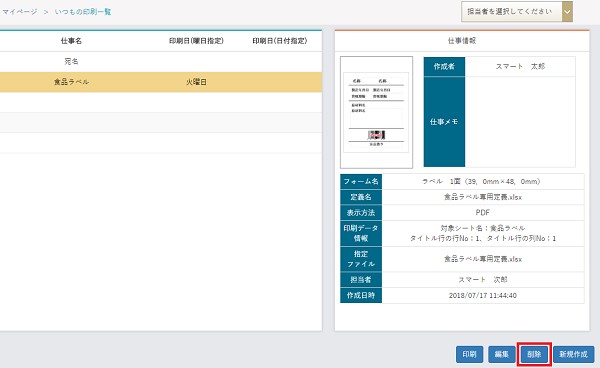Click the 作成者 label cell
Image resolution: width=600 pixels, height=368 pixels.
pos(444,67)
